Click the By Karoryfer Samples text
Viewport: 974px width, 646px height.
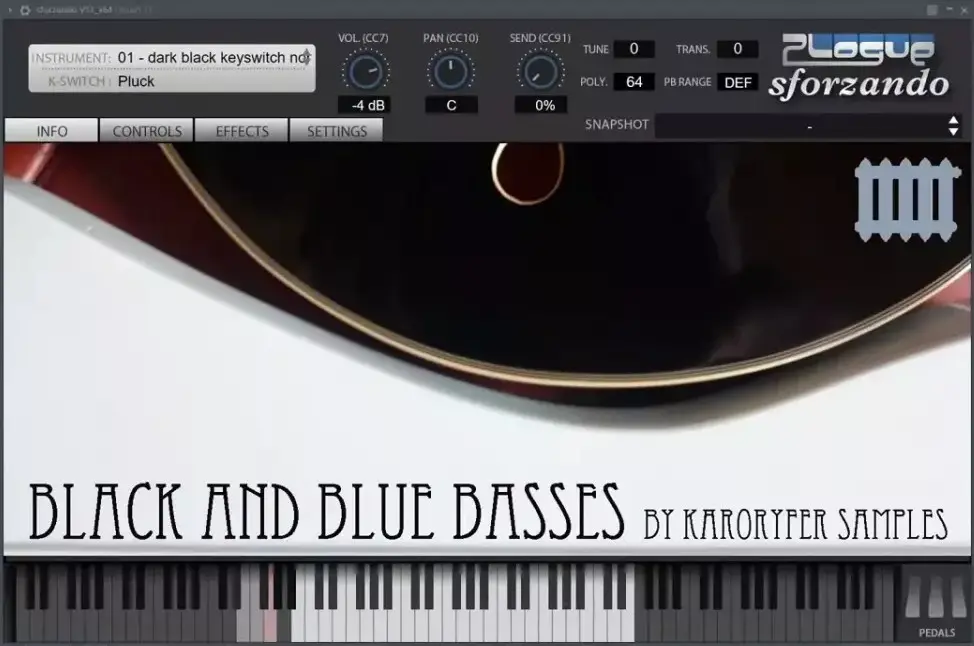[795, 524]
